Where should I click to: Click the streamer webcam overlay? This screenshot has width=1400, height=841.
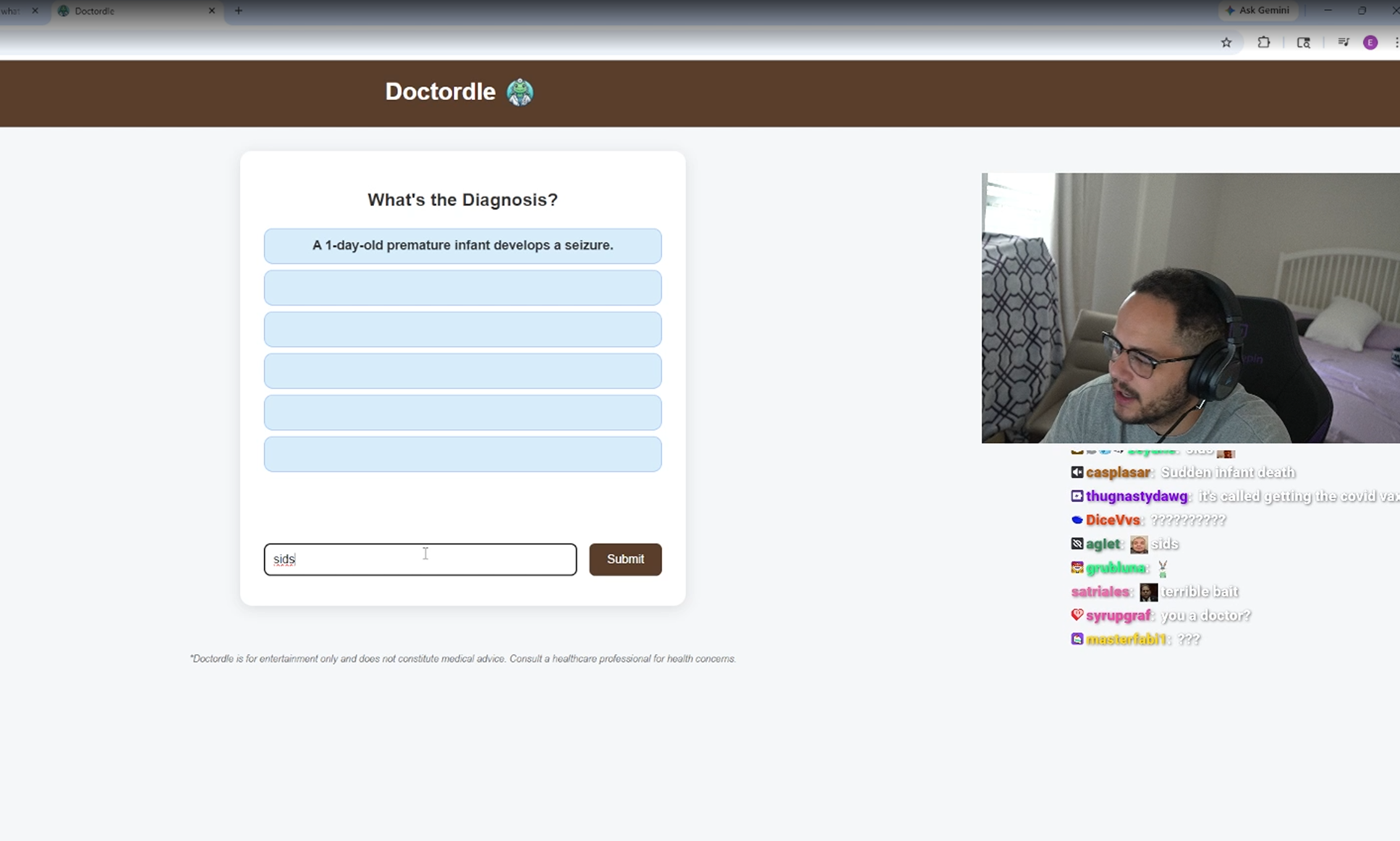[x=1190, y=308]
